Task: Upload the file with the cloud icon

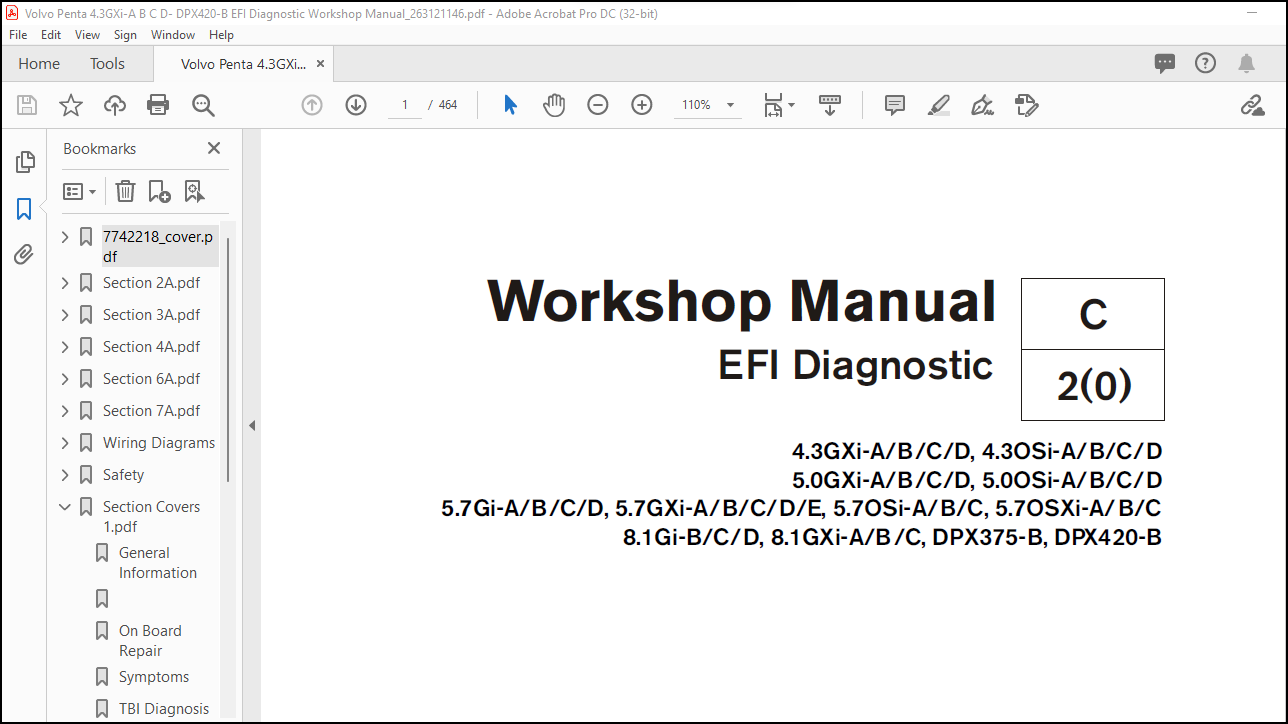Action: (x=115, y=105)
